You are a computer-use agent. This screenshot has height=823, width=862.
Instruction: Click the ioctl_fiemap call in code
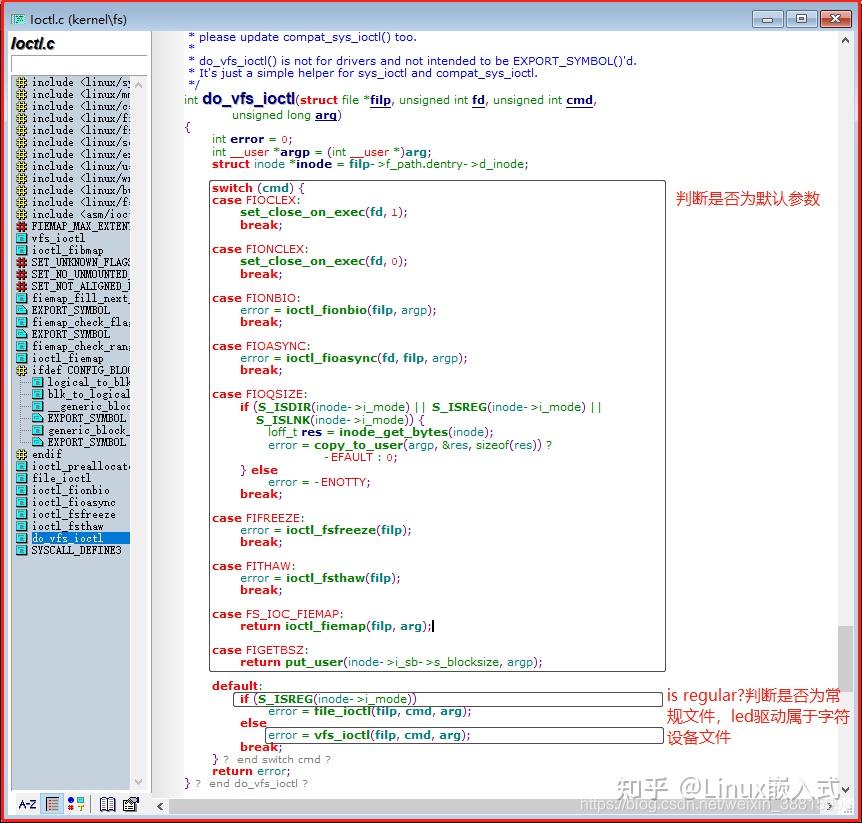coord(325,626)
